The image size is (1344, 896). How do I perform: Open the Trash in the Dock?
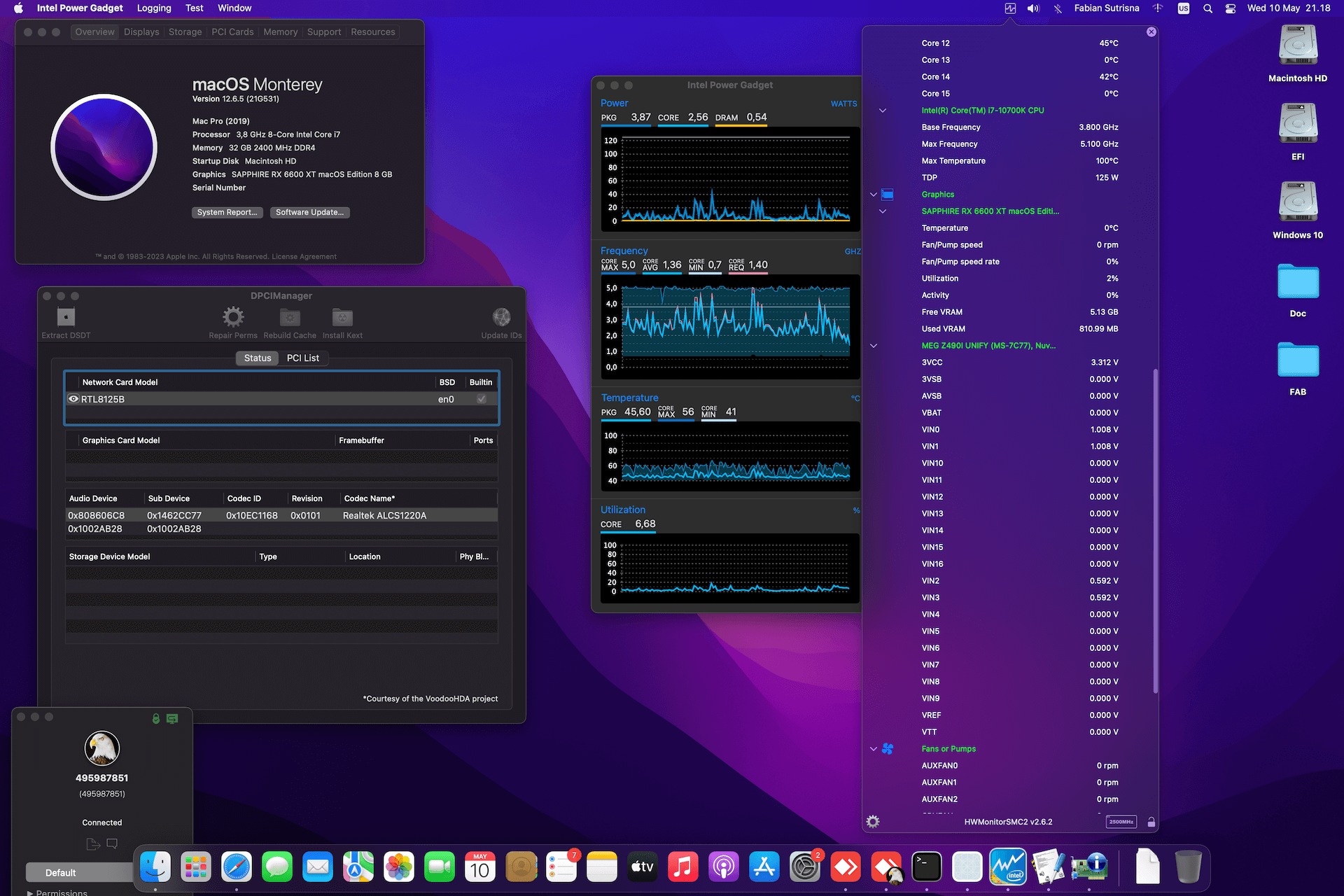click(x=1188, y=867)
